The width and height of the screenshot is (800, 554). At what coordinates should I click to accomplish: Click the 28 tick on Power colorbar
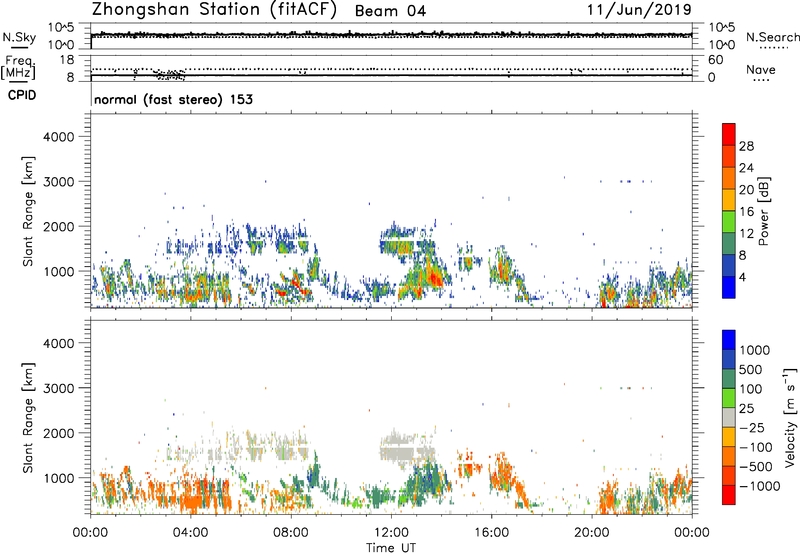click(x=746, y=146)
